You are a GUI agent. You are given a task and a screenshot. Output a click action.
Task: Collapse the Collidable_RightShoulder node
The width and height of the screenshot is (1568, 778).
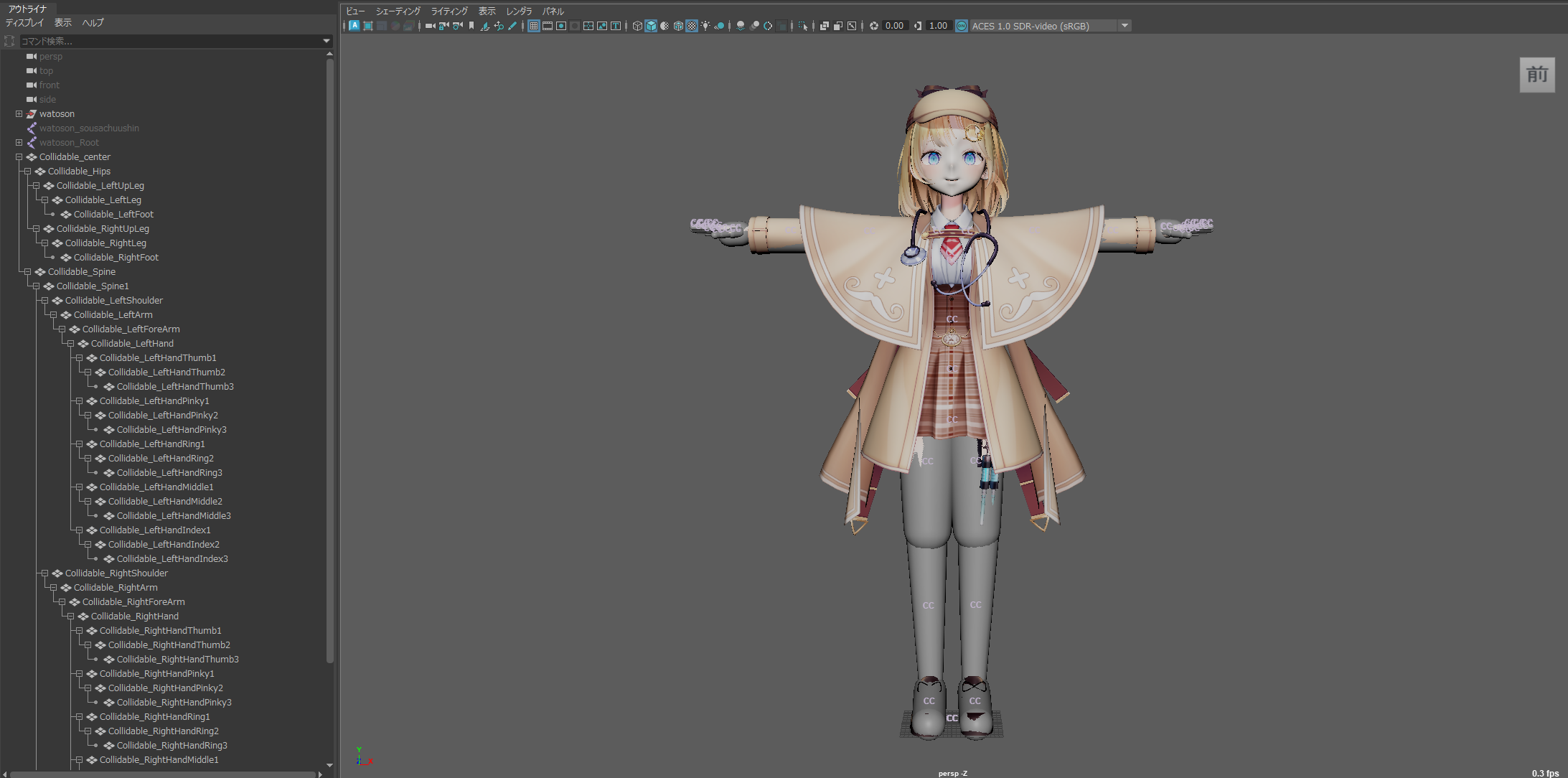(x=44, y=573)
